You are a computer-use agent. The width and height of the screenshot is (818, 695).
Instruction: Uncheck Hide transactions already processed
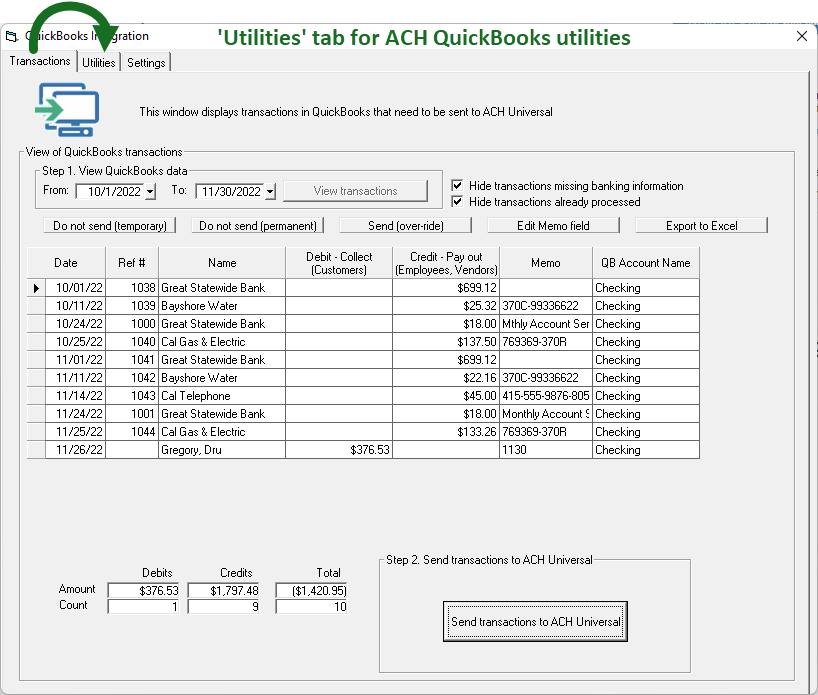[458, 202]
